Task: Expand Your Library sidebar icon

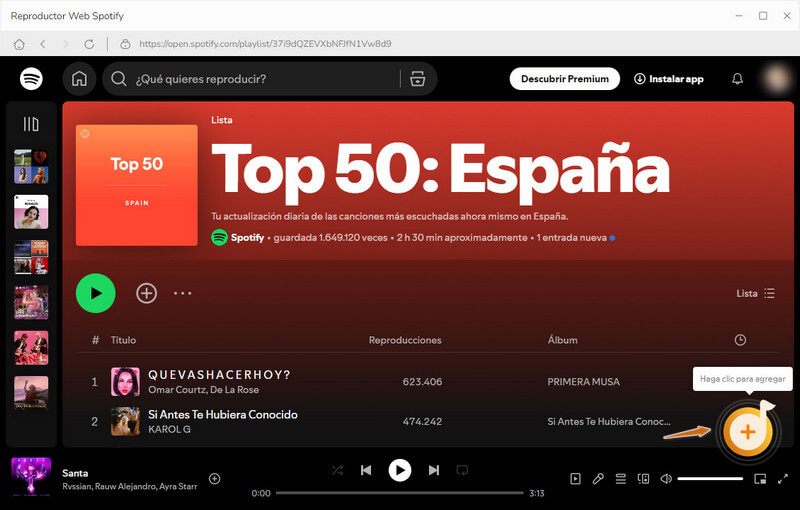Action: pyautogui.click(x=31, y=124)
